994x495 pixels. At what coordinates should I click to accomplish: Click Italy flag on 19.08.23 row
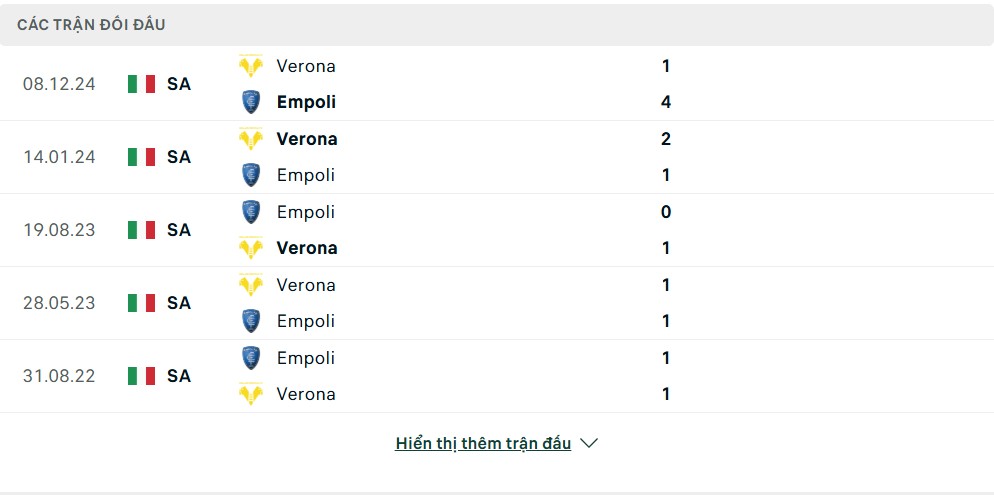pyautogui.click(x=141, y=229)
